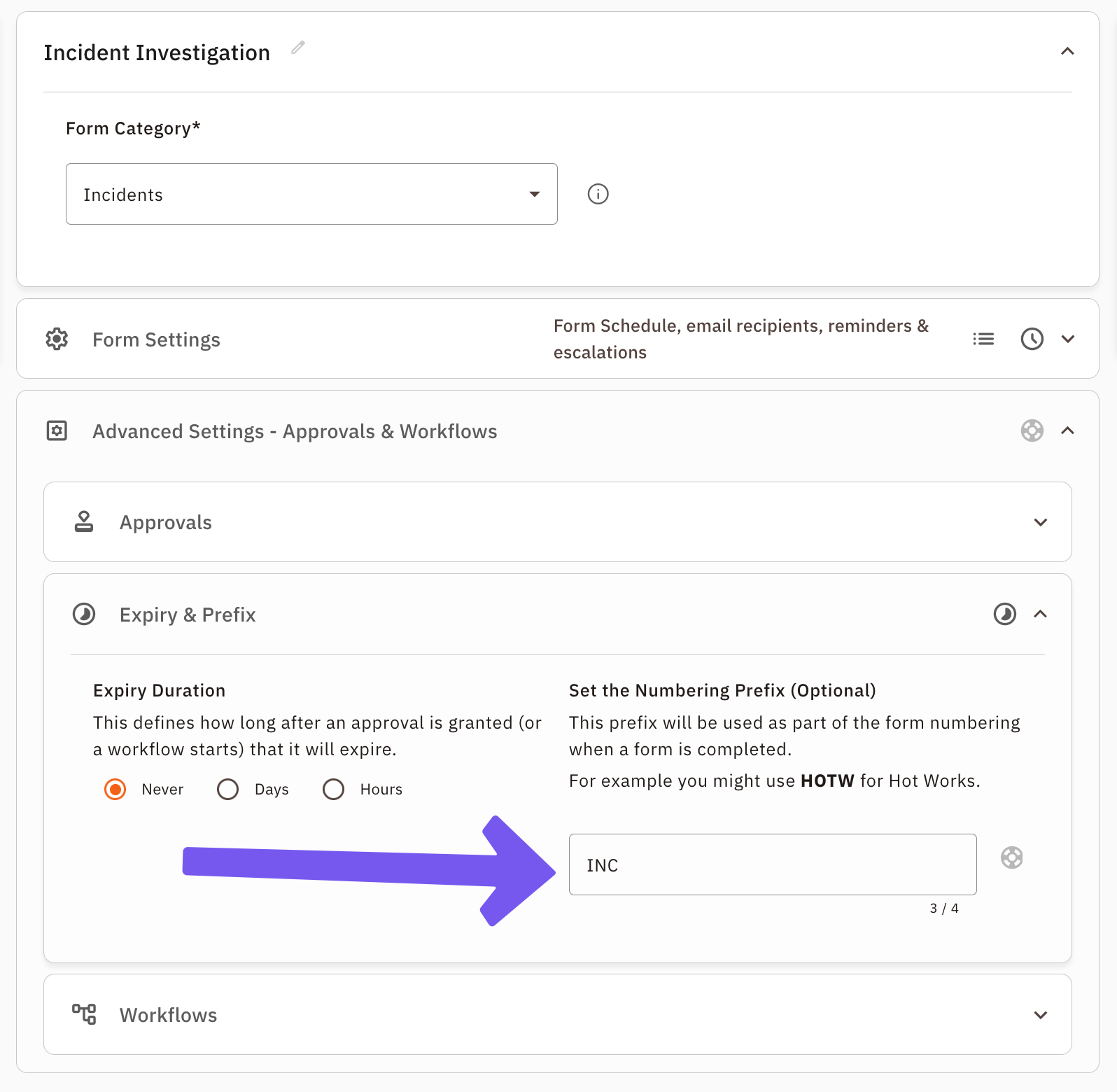1117x1092 pixels.
Task: Click the Approvals heading text
Action: [166, 522]
